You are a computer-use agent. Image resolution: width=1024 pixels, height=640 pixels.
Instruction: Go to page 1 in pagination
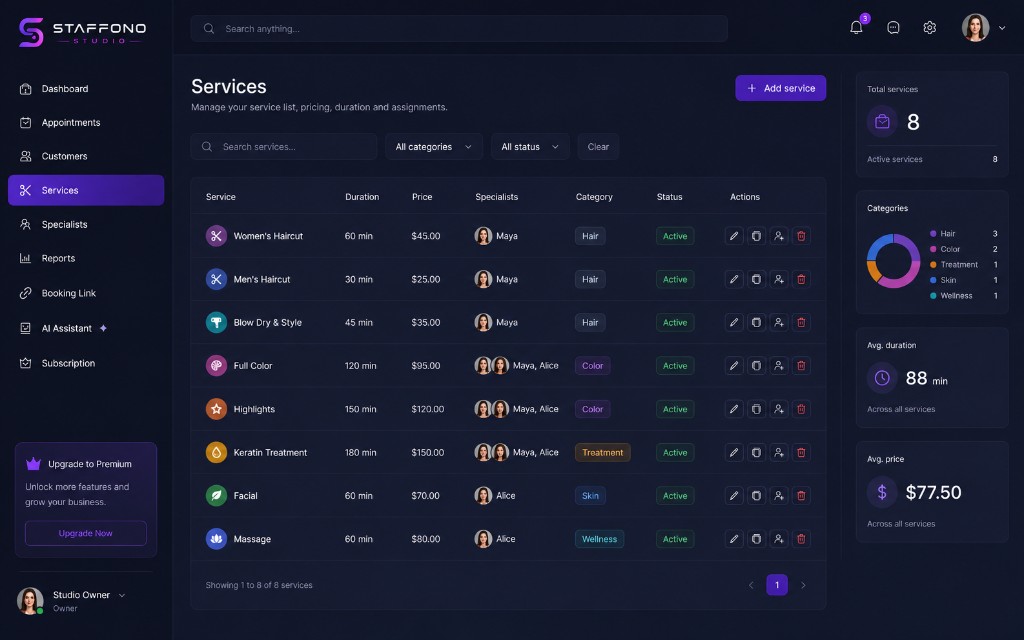click(776, 585)
